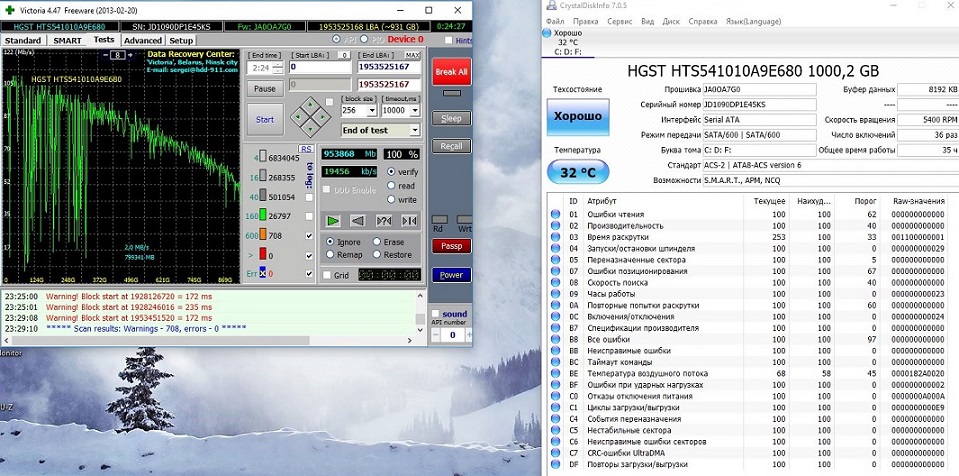This screenshot has width=959, height=476.
Task: Click the Passp button
Action: 451,246
